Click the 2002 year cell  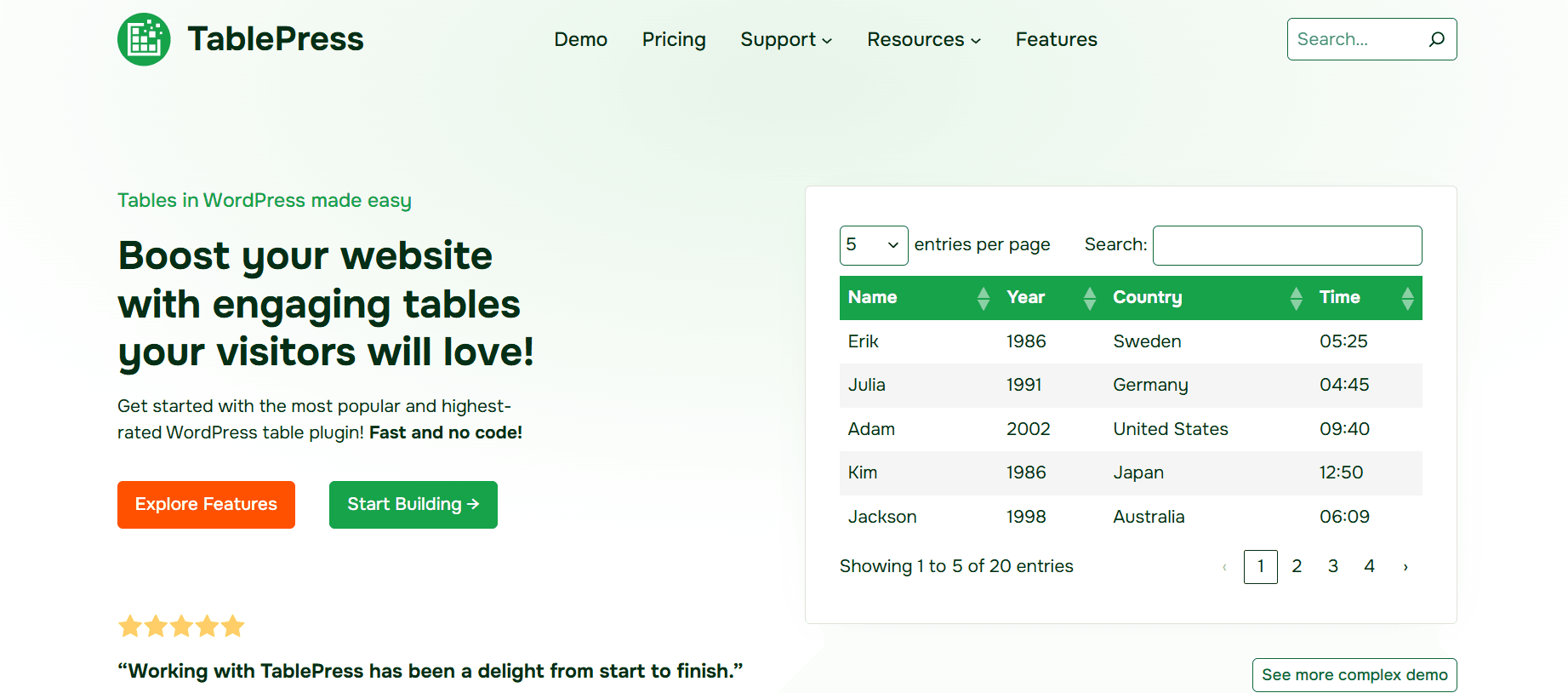1052,429
